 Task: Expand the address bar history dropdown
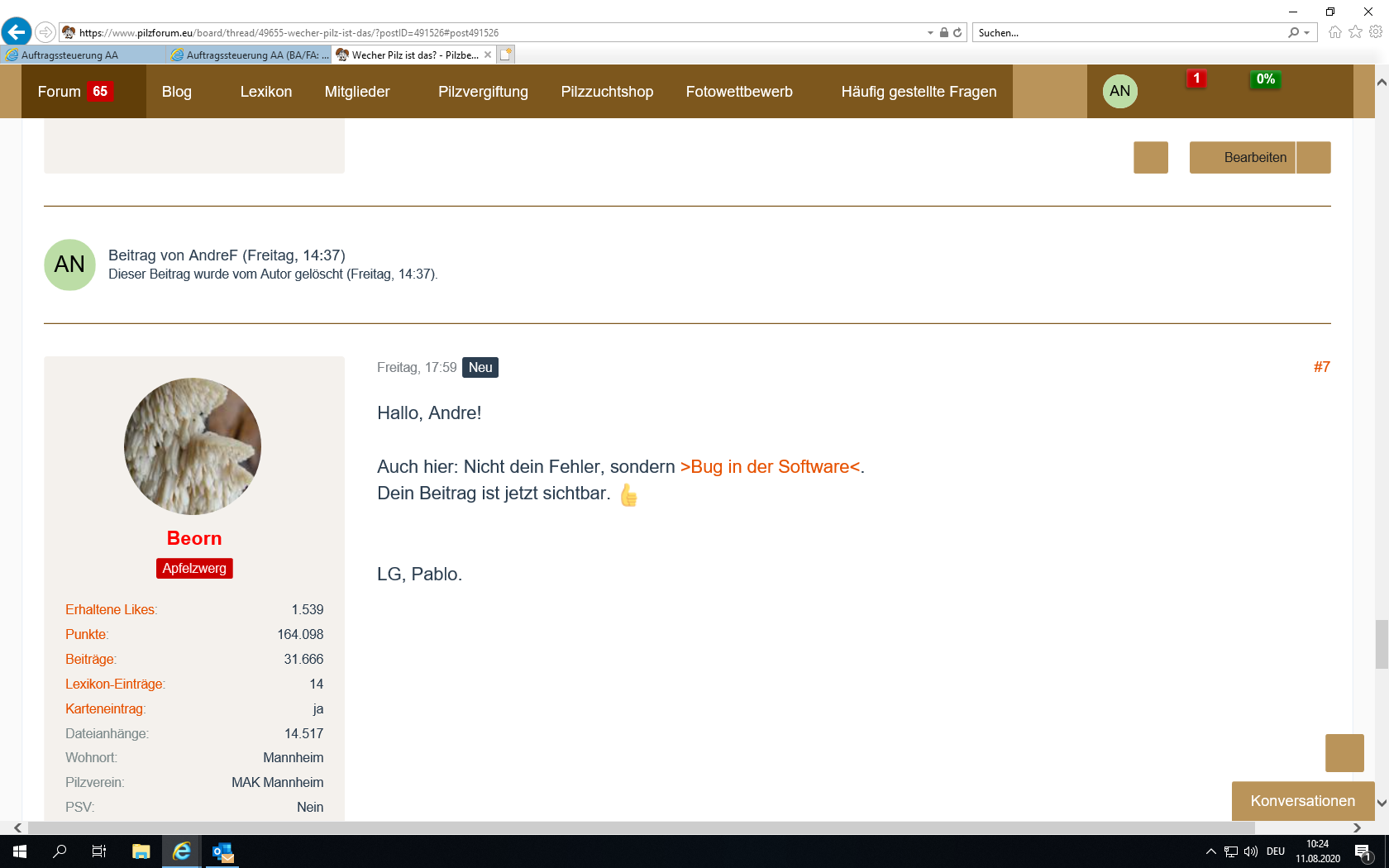click(x=930, y=33)
